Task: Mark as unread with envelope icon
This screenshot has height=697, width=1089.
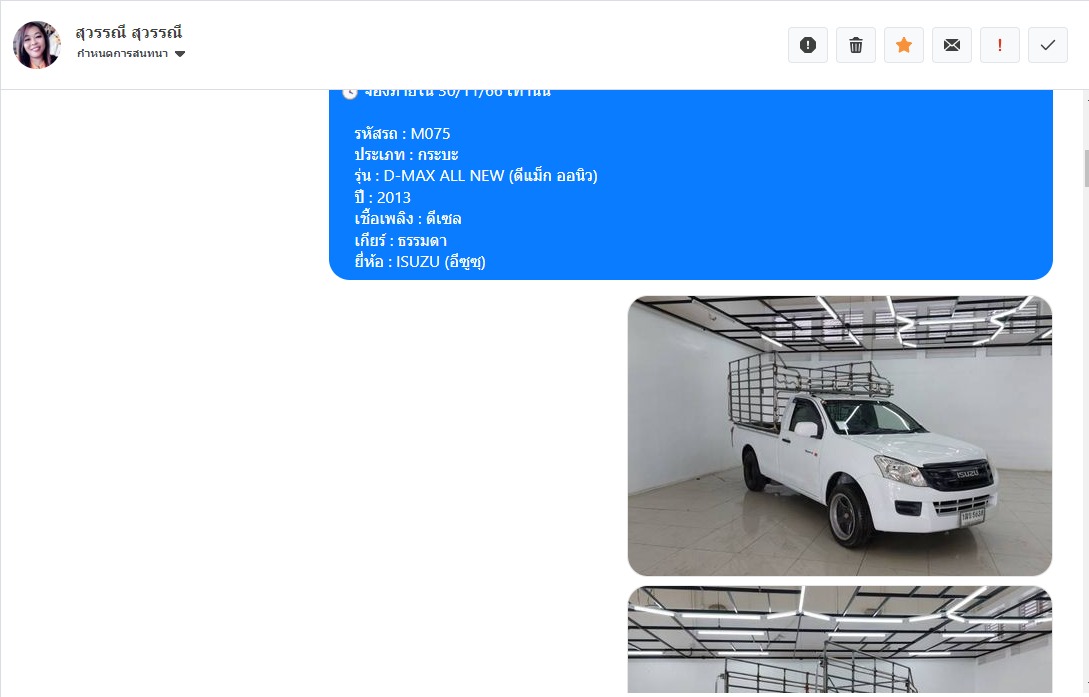Action: (951, 45)
